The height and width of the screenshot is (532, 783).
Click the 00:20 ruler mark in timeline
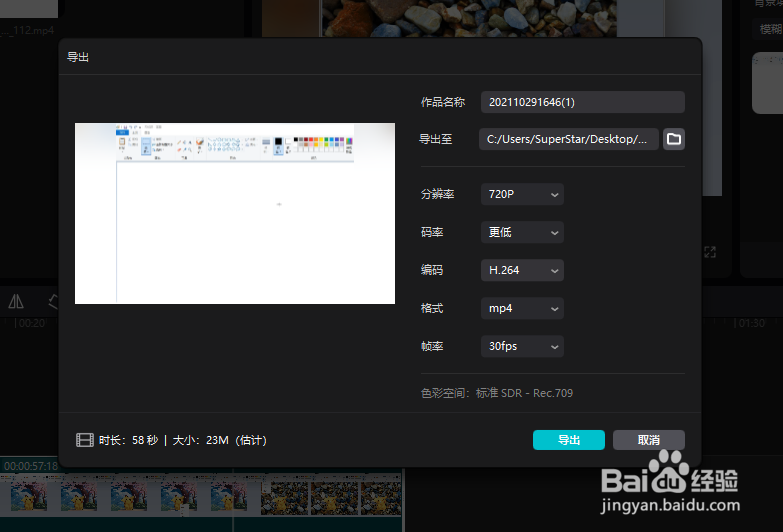point(30,323)
